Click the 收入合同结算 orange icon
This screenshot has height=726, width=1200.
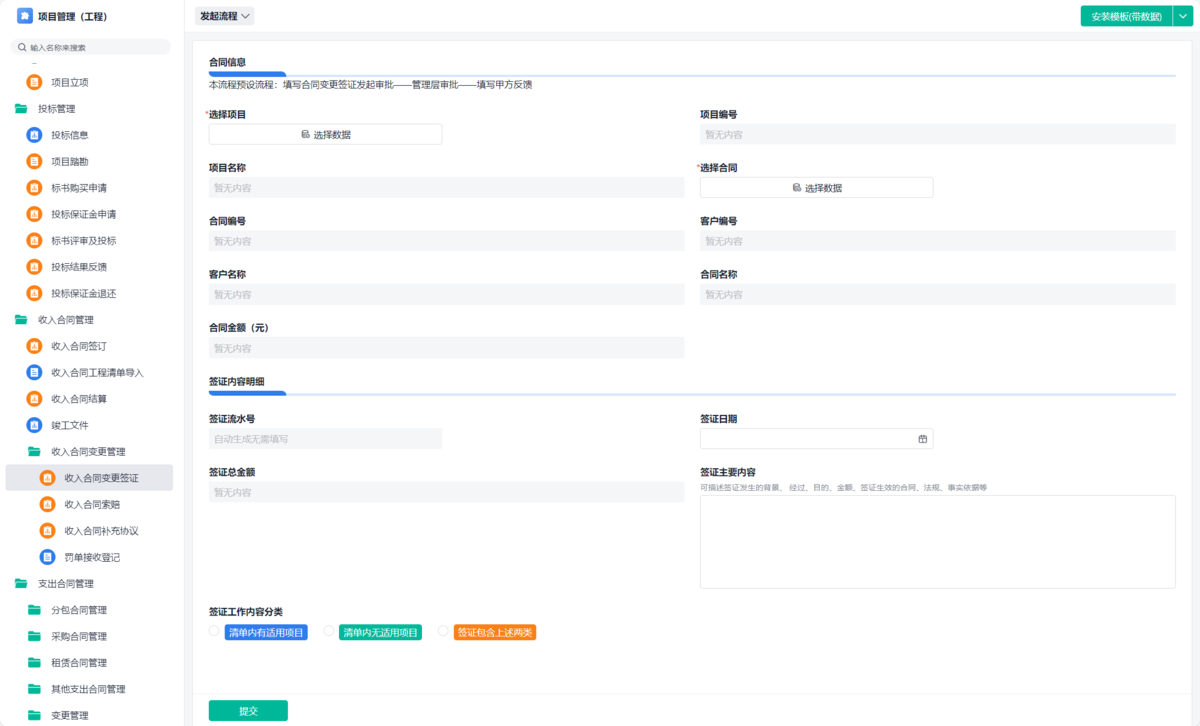click(x=35, y=399)
